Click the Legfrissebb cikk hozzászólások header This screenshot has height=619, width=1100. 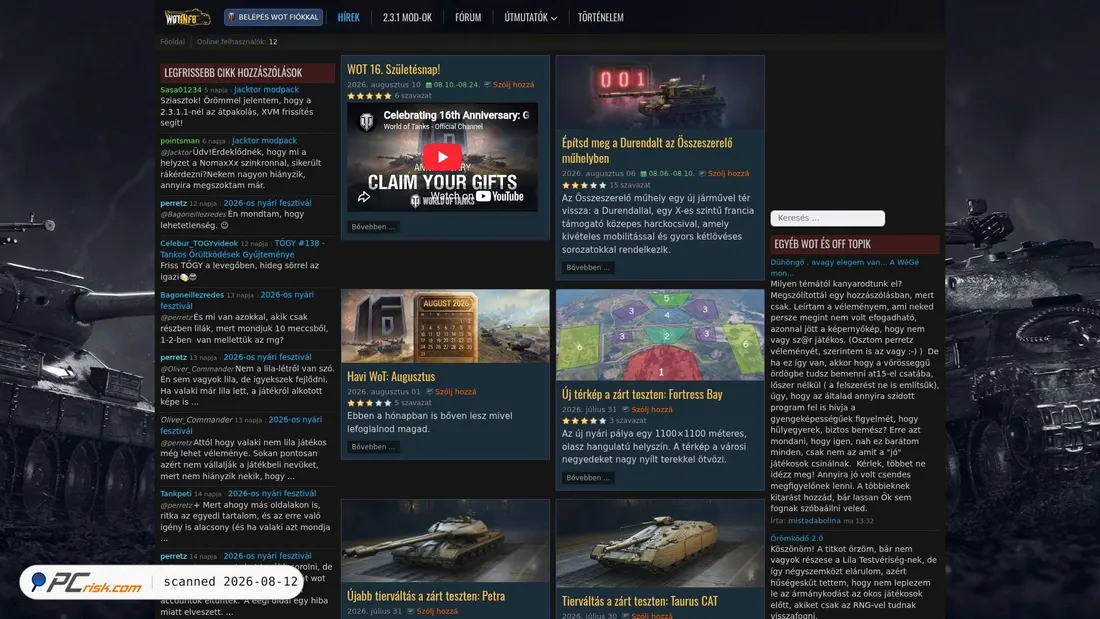tap(247, 72)
